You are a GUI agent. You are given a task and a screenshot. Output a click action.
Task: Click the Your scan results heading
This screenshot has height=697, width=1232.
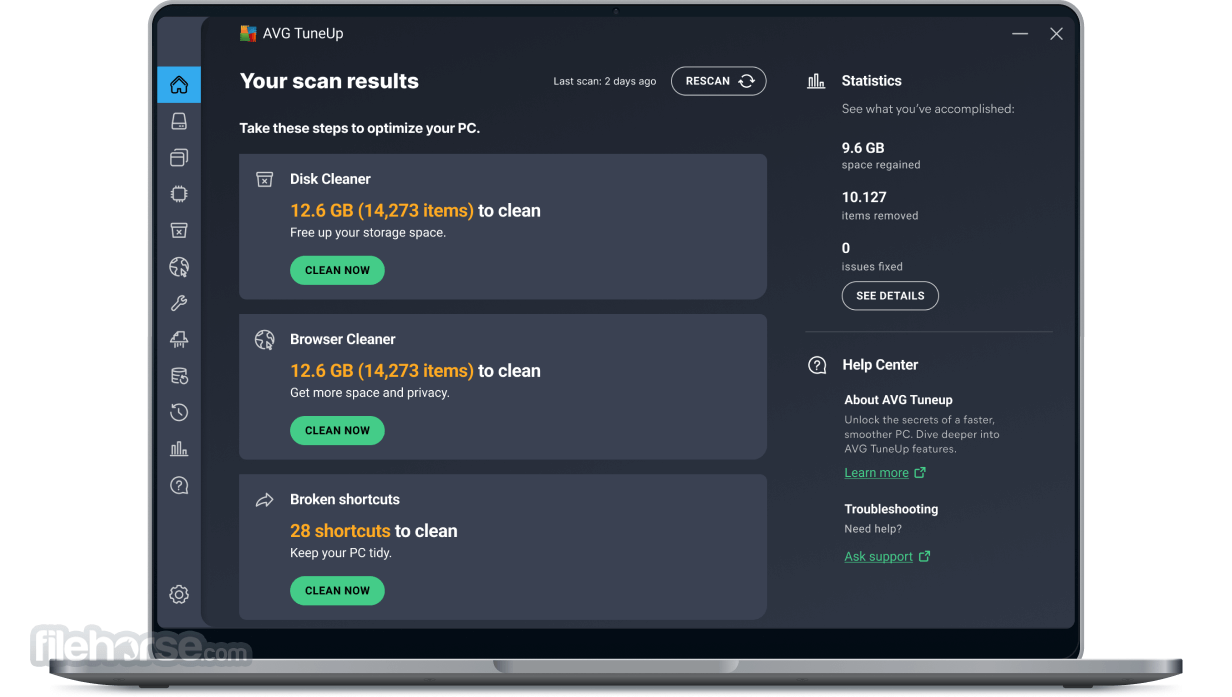pyautogui.click(x=329, y=81)
